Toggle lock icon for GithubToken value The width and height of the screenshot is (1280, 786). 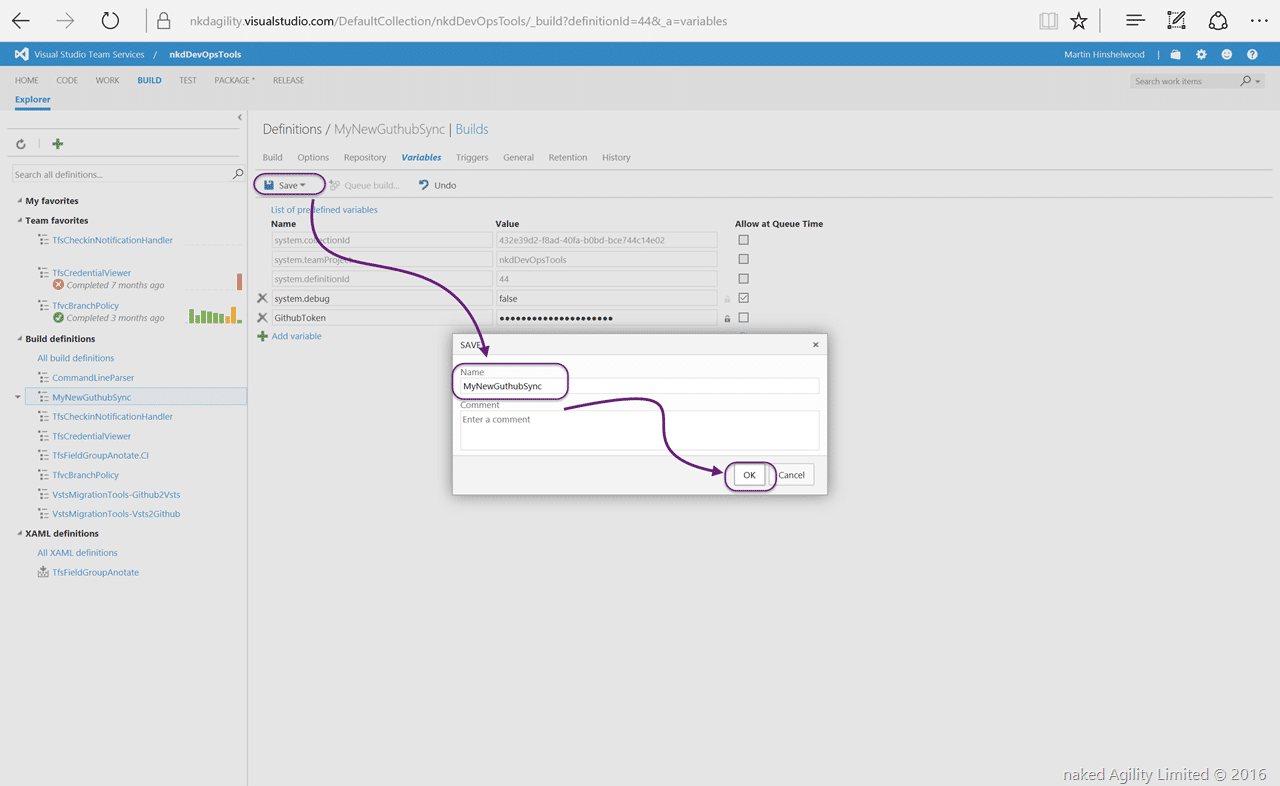pos(727,318)
